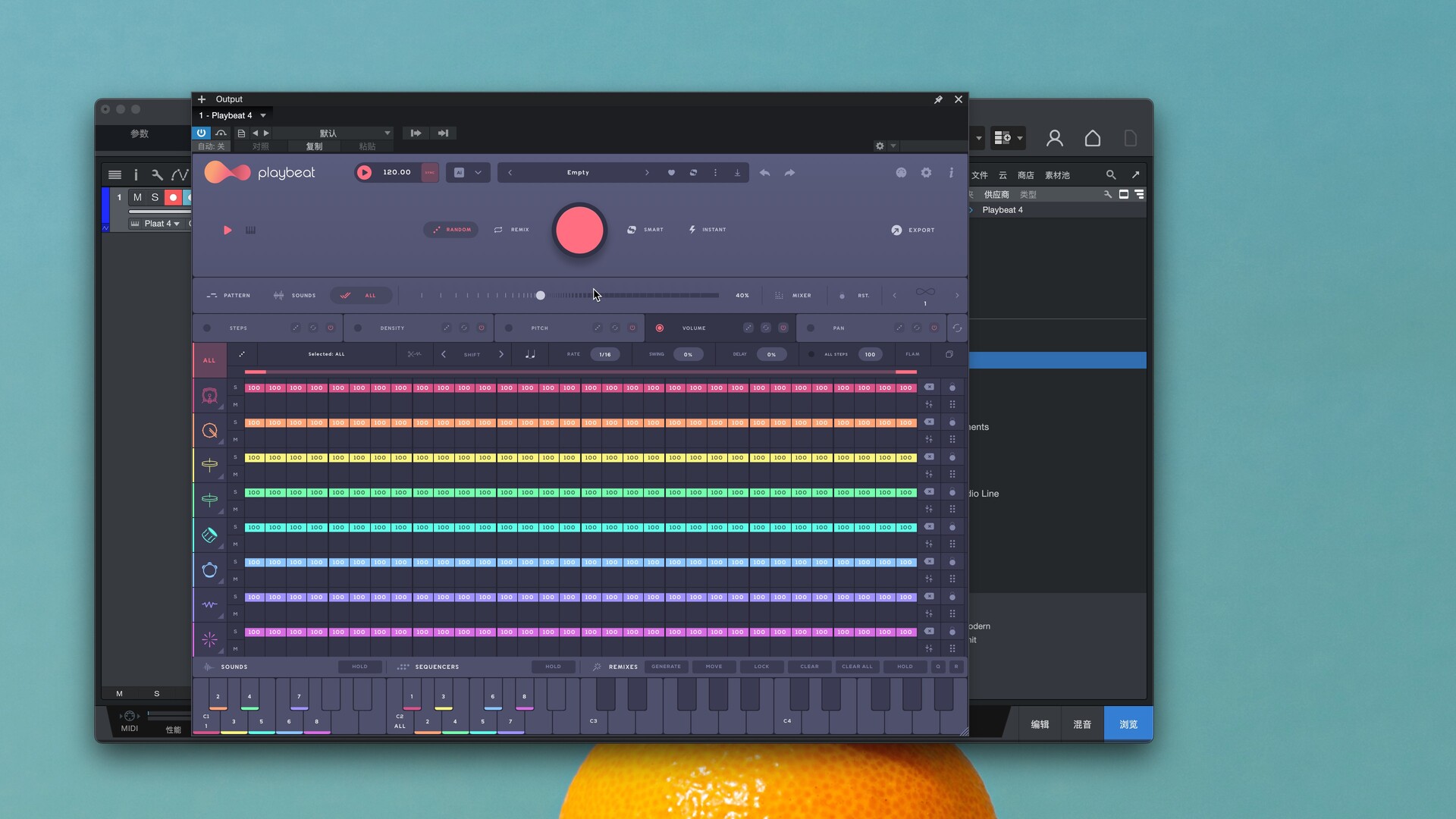This screenshot has width=1456, height=819.
Task: Open the preset three-dot options menu
Action: [715, 173]
